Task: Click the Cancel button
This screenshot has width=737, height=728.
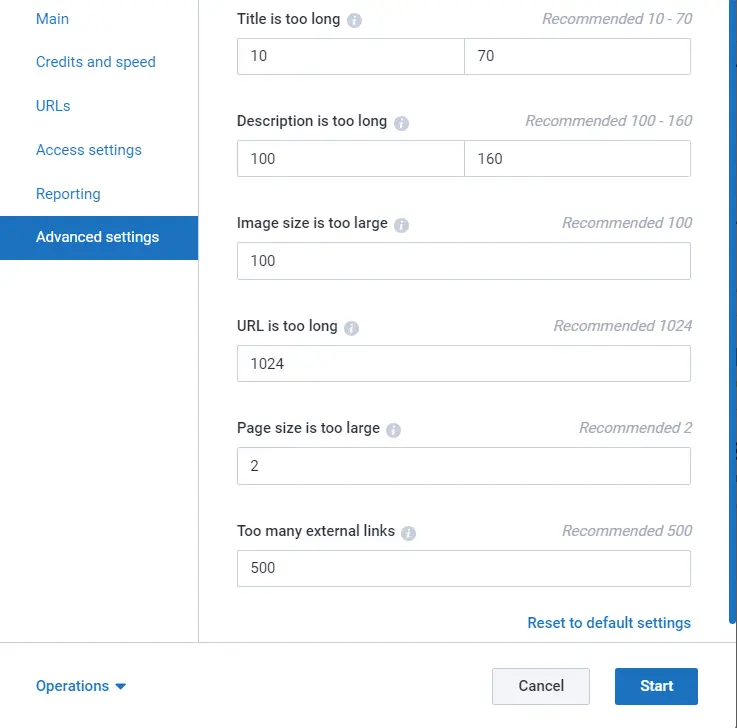Action: tap(541, 686)
